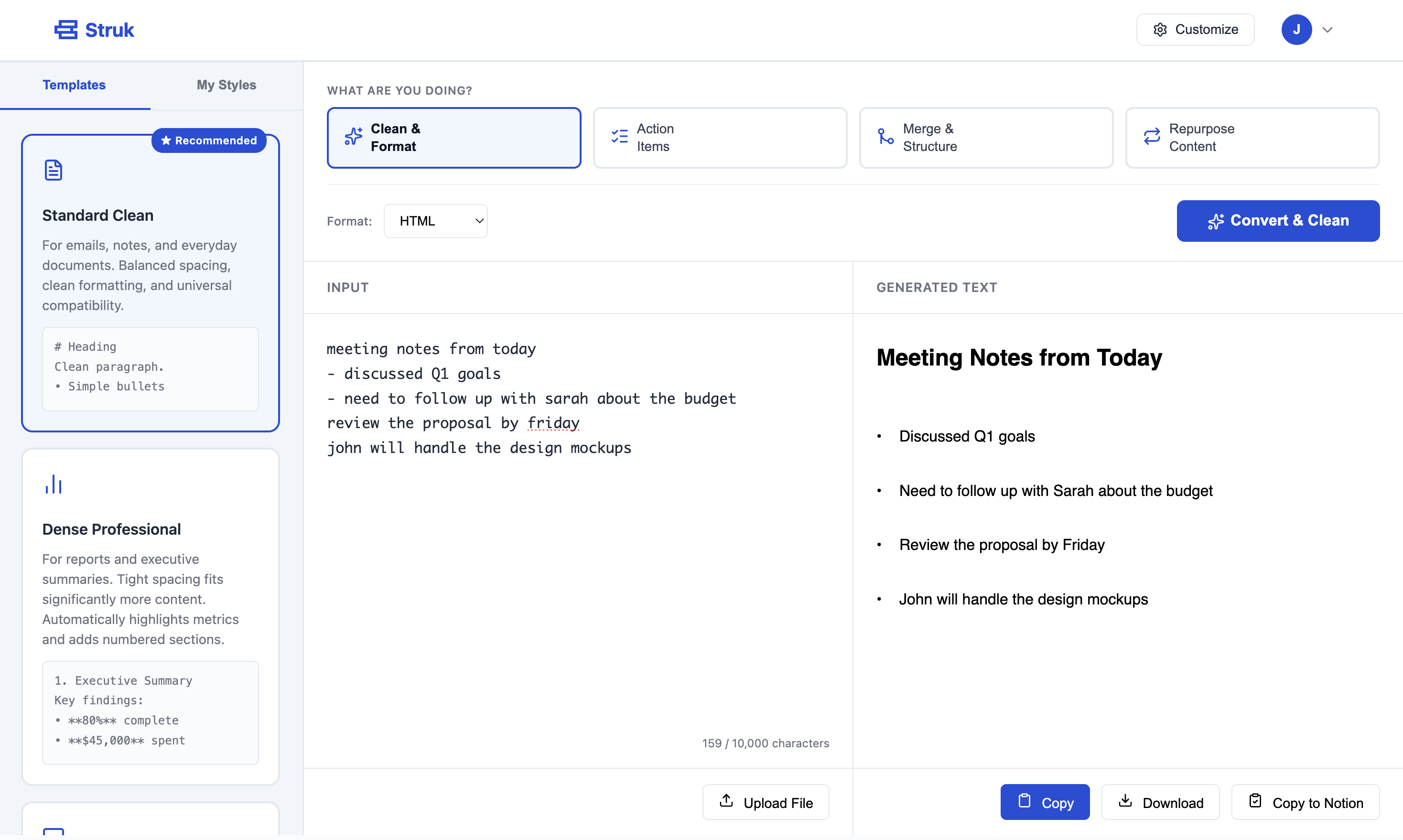Click the Repurpose Content arrows icon
The height and width of the screenshot is (840, 1403).
(1152, 136)
